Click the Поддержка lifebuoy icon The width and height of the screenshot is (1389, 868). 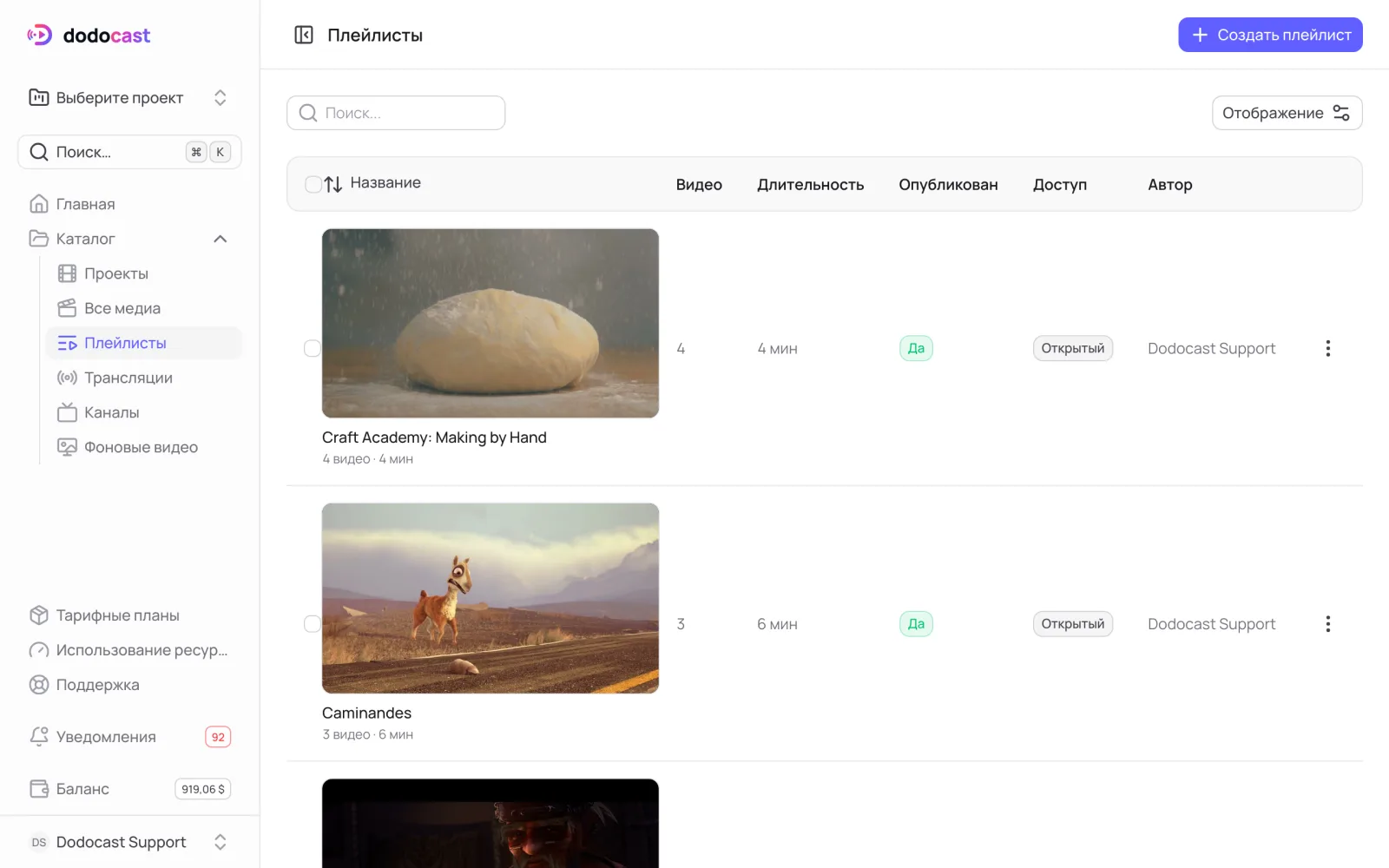pos(39,685)
